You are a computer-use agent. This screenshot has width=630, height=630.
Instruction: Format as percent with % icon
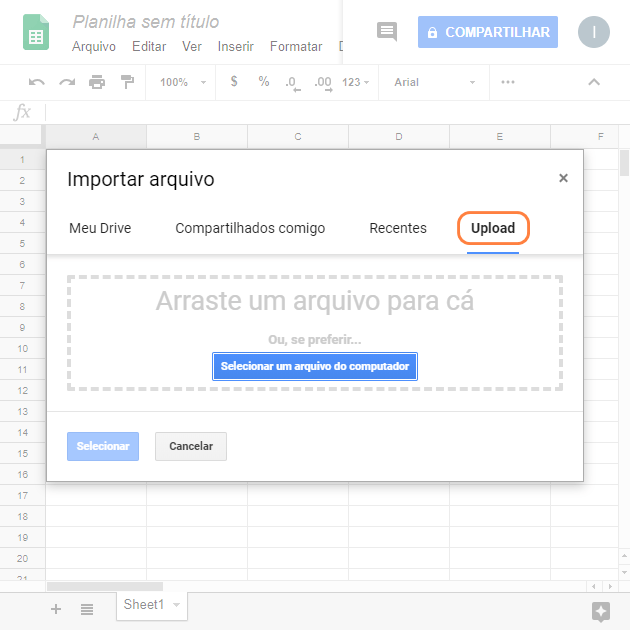tap(264, 82)
